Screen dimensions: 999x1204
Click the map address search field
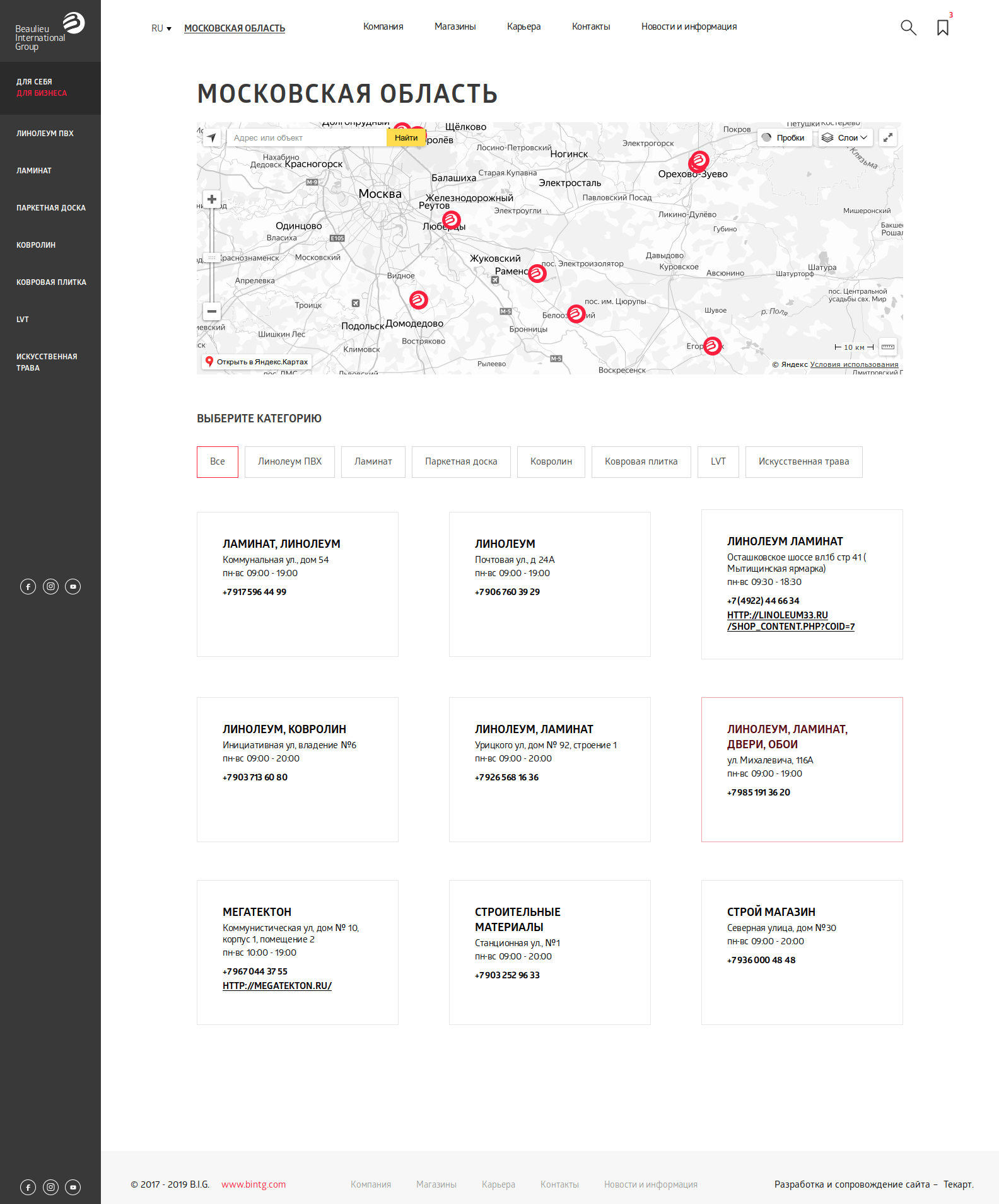pos(307,137)
